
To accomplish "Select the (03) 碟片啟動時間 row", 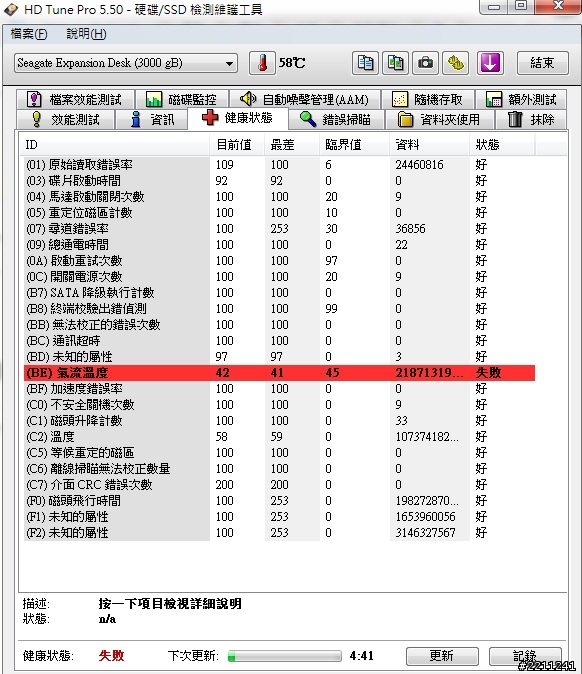I will coord(279,181).
